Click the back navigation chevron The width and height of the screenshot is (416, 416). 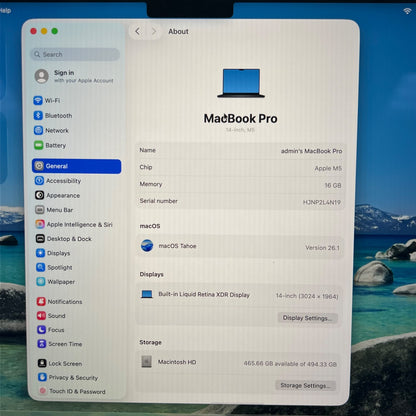(x=137, y=31)
